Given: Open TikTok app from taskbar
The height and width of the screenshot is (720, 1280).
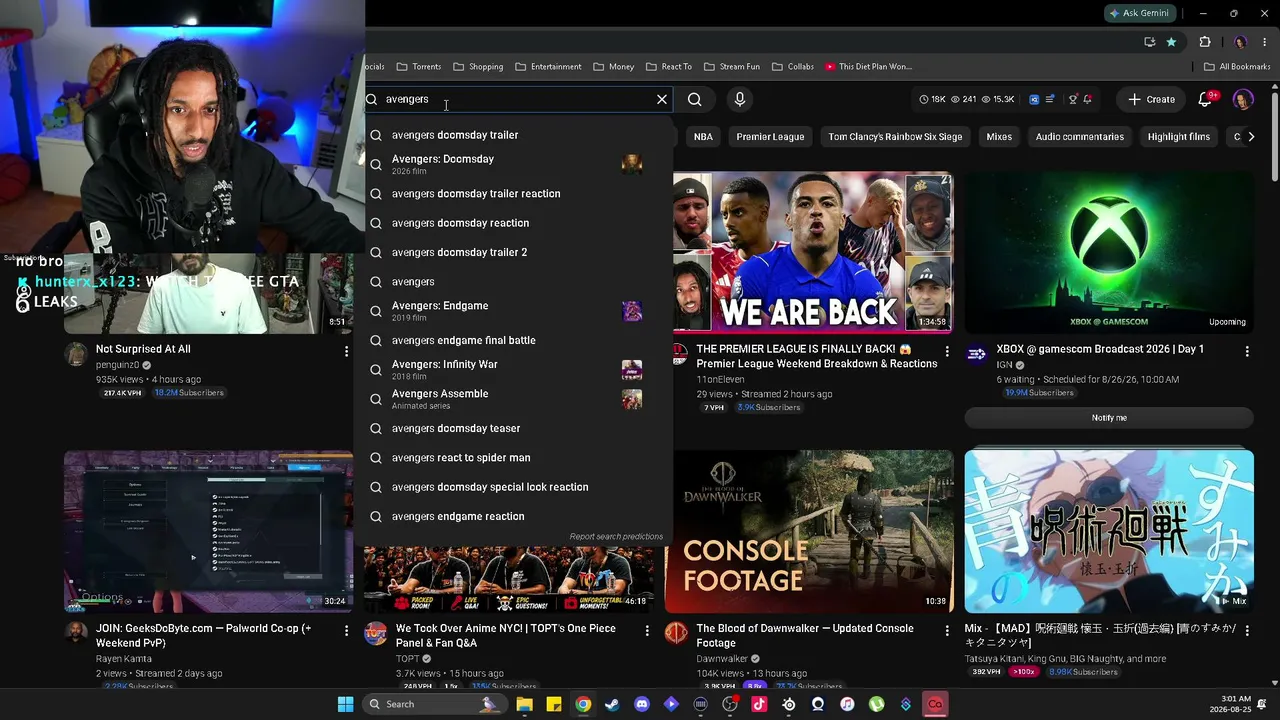Looking at the screenshot, I should click(x=759, y=704).
